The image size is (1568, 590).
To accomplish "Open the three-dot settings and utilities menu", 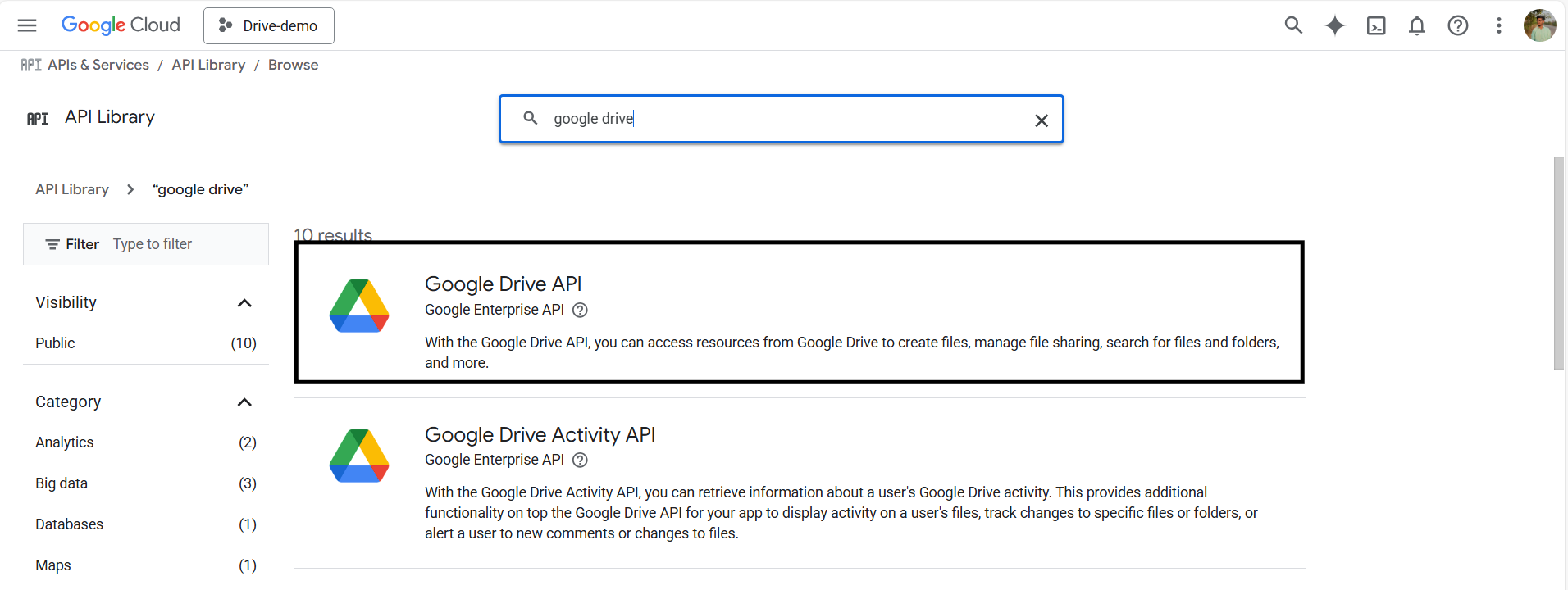I will (1498, 25).
